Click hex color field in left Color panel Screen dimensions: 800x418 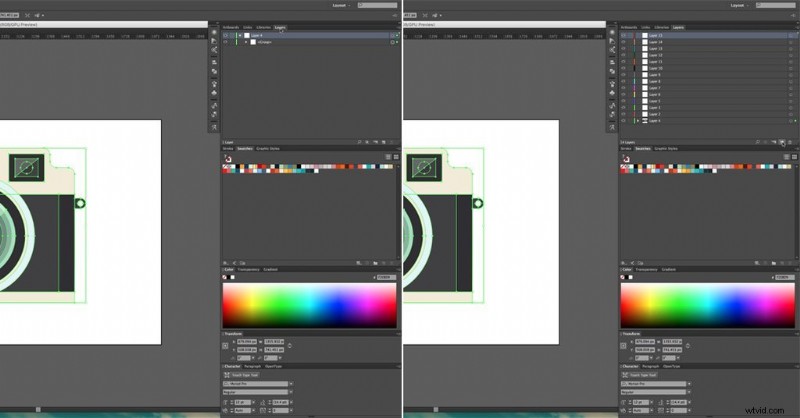click(386, 277)
